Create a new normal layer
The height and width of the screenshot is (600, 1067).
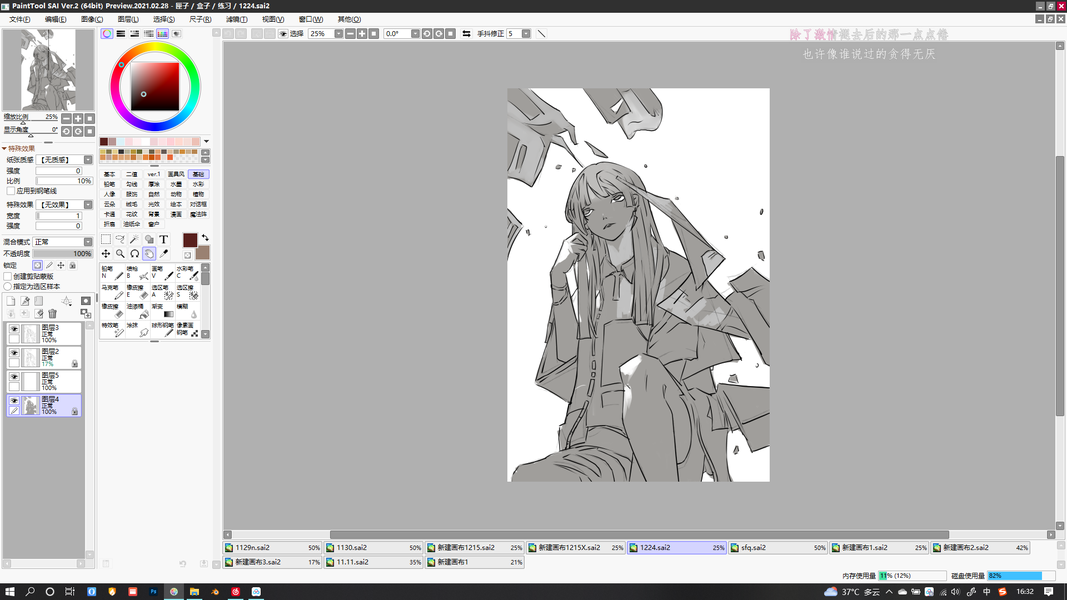pos(11,301)
